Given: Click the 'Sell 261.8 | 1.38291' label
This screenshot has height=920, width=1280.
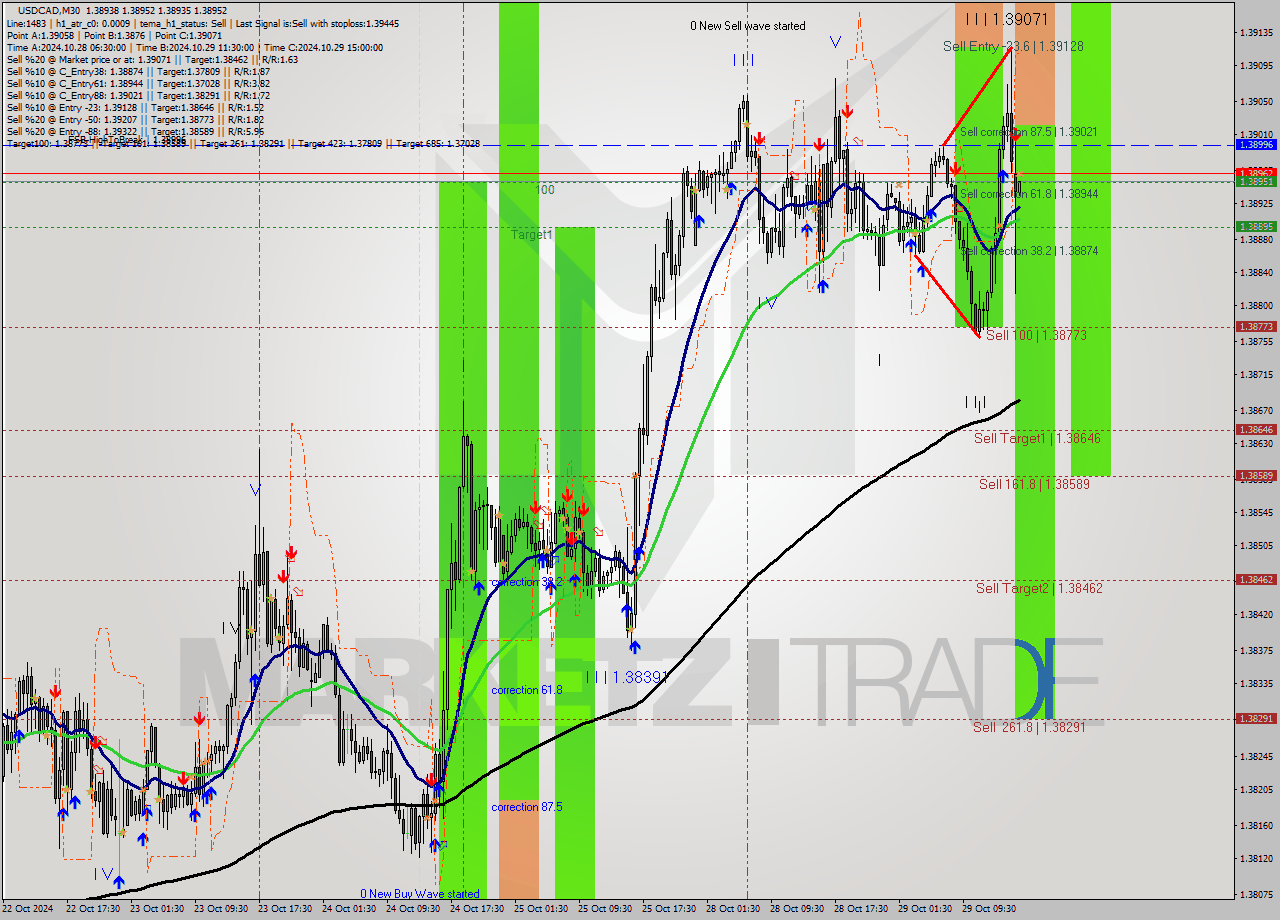Looking at the screenshot, I should [1029, 727].
